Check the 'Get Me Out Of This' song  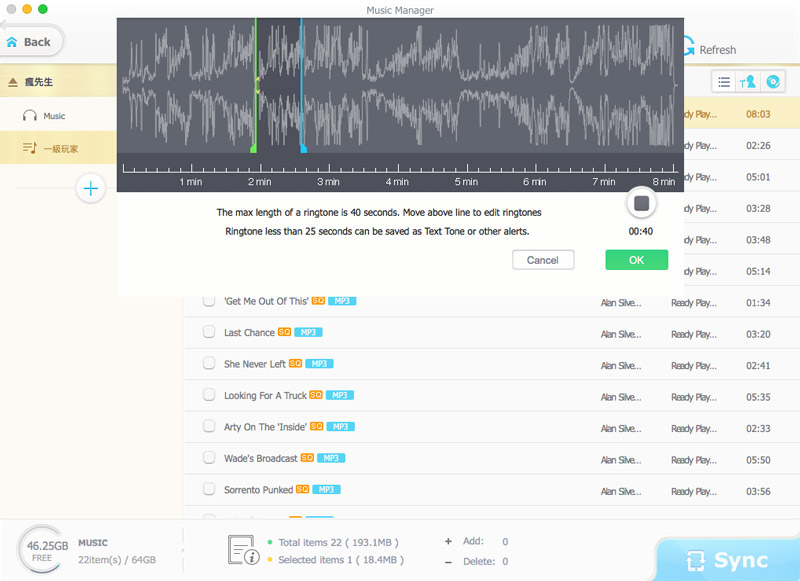pos(209,301)
